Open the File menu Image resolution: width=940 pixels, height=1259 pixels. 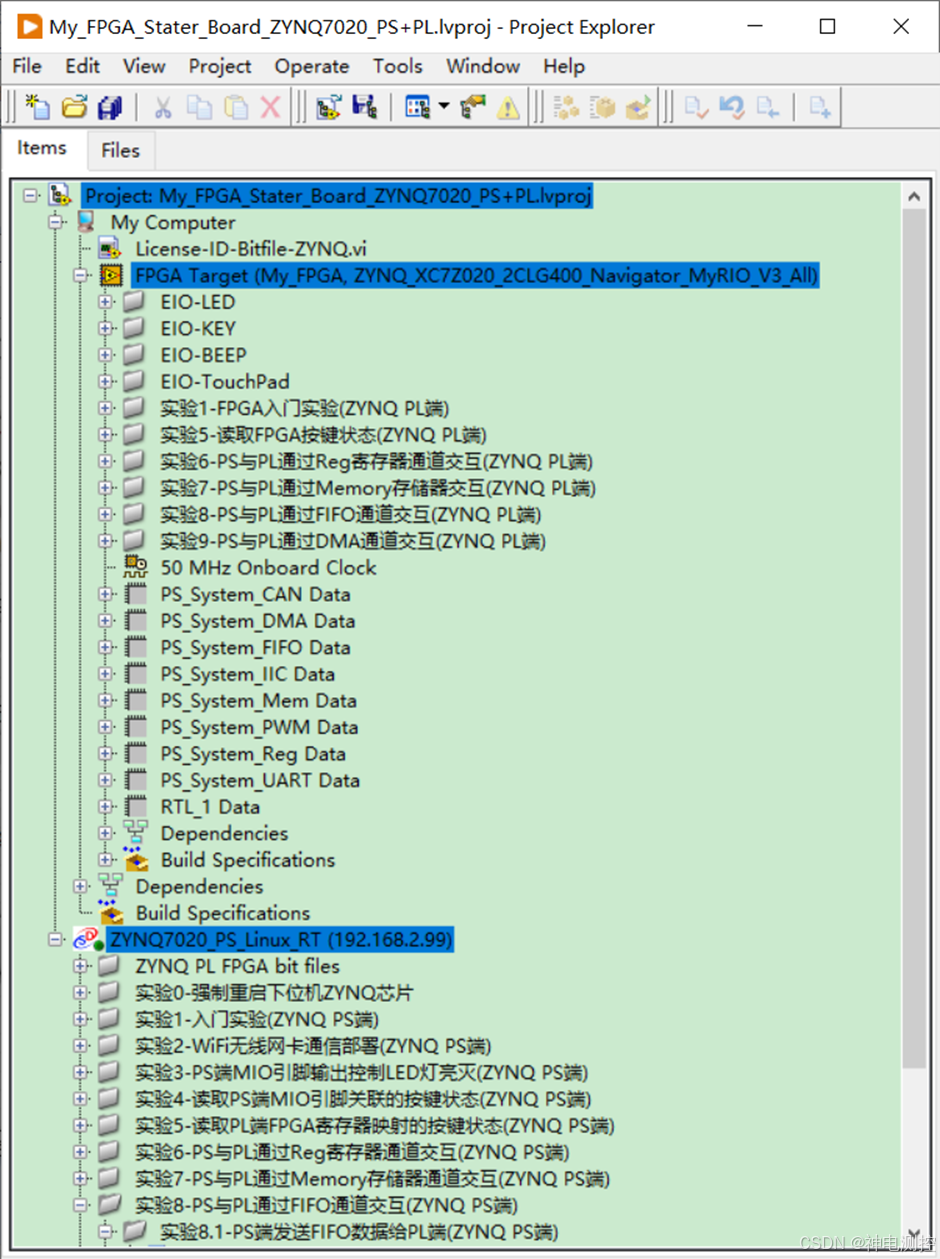(x=27, y=66)
